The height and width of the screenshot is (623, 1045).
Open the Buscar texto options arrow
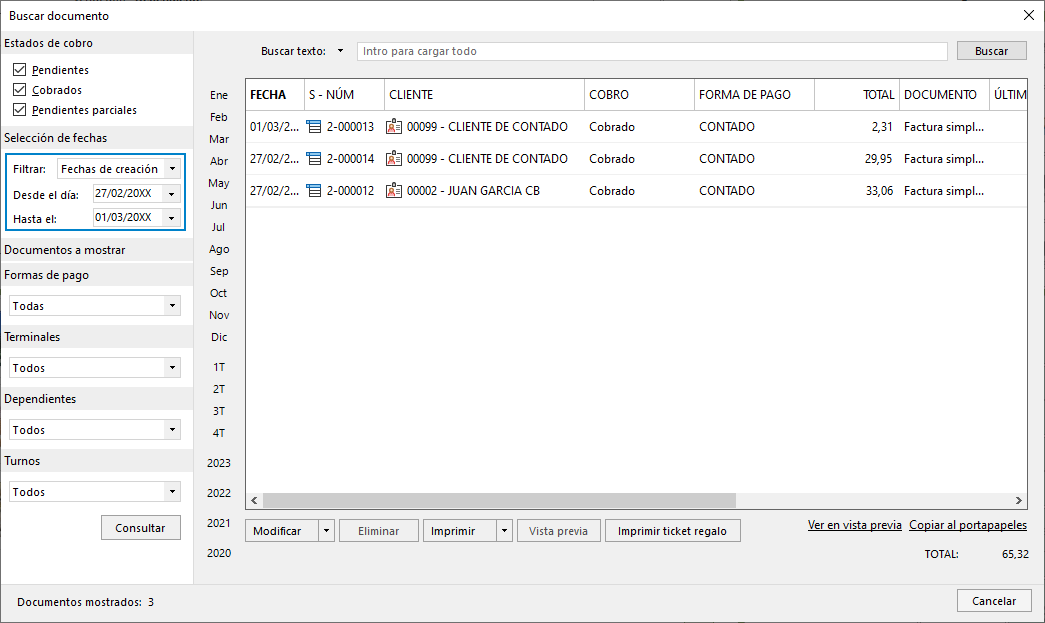[340, 51]
